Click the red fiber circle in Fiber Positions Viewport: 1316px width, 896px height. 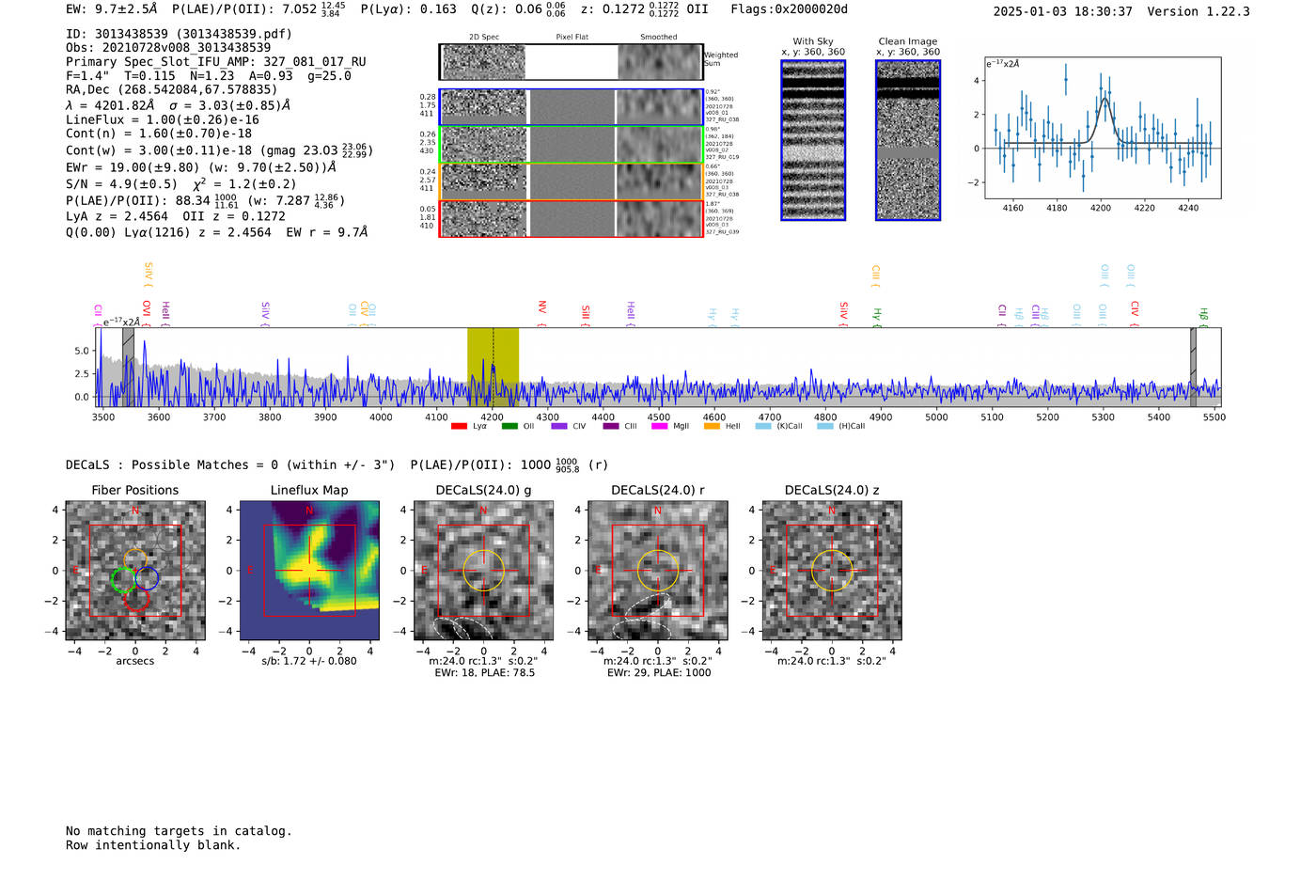click(x=136, y=600)
